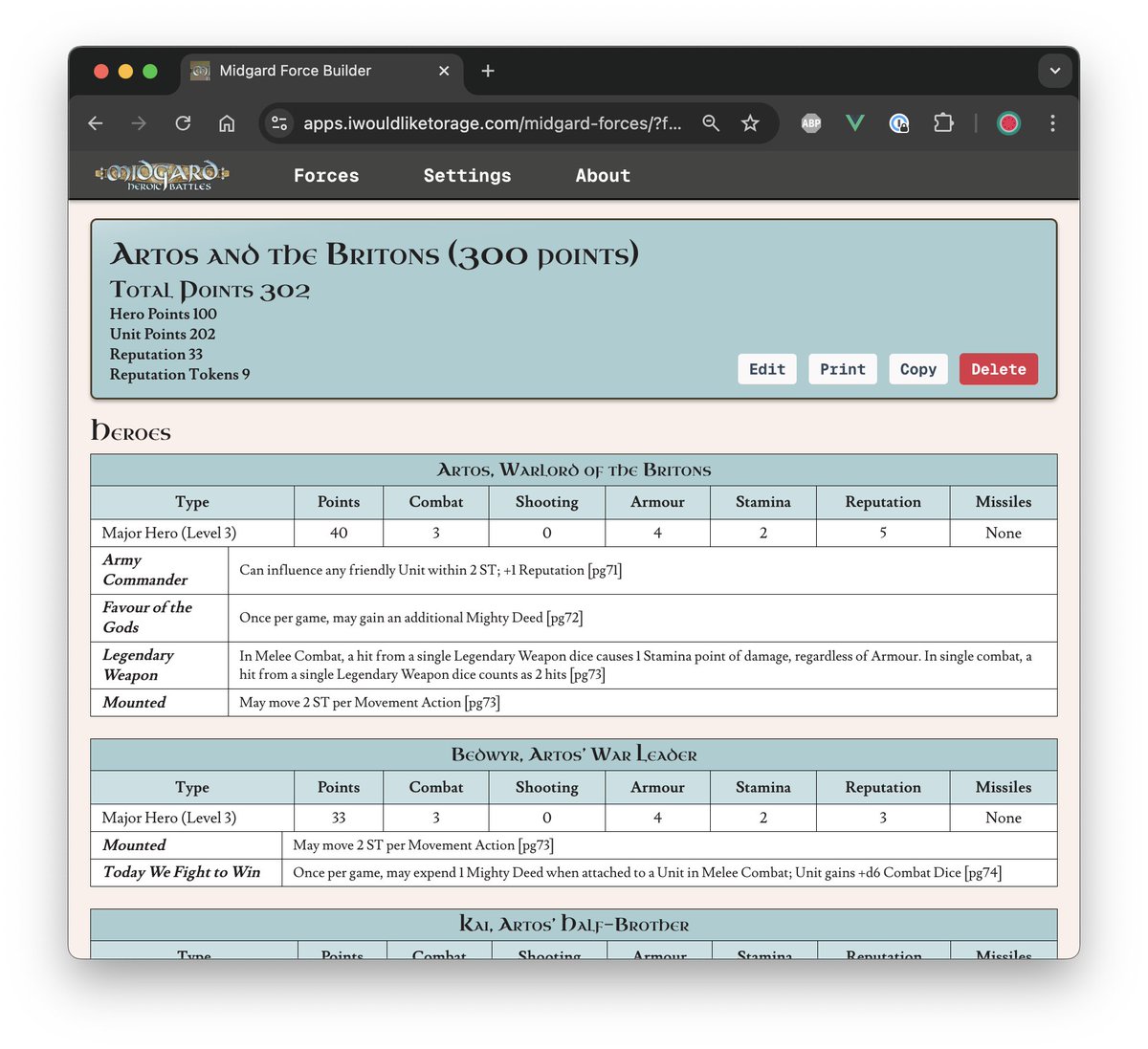The height and width of the screenshot is (1049, 1148).
Task: Click the Unit Points 202 line
Action: [163, 334]
